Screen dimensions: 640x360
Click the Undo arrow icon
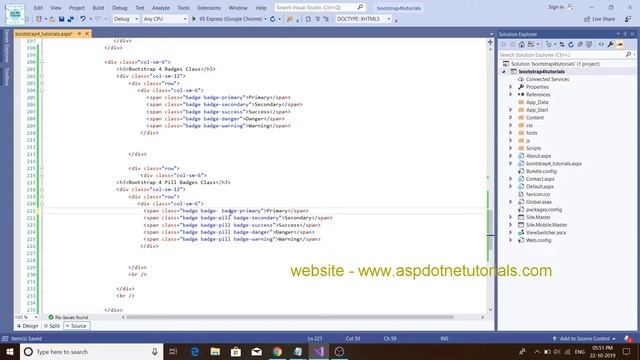[83, 19]
